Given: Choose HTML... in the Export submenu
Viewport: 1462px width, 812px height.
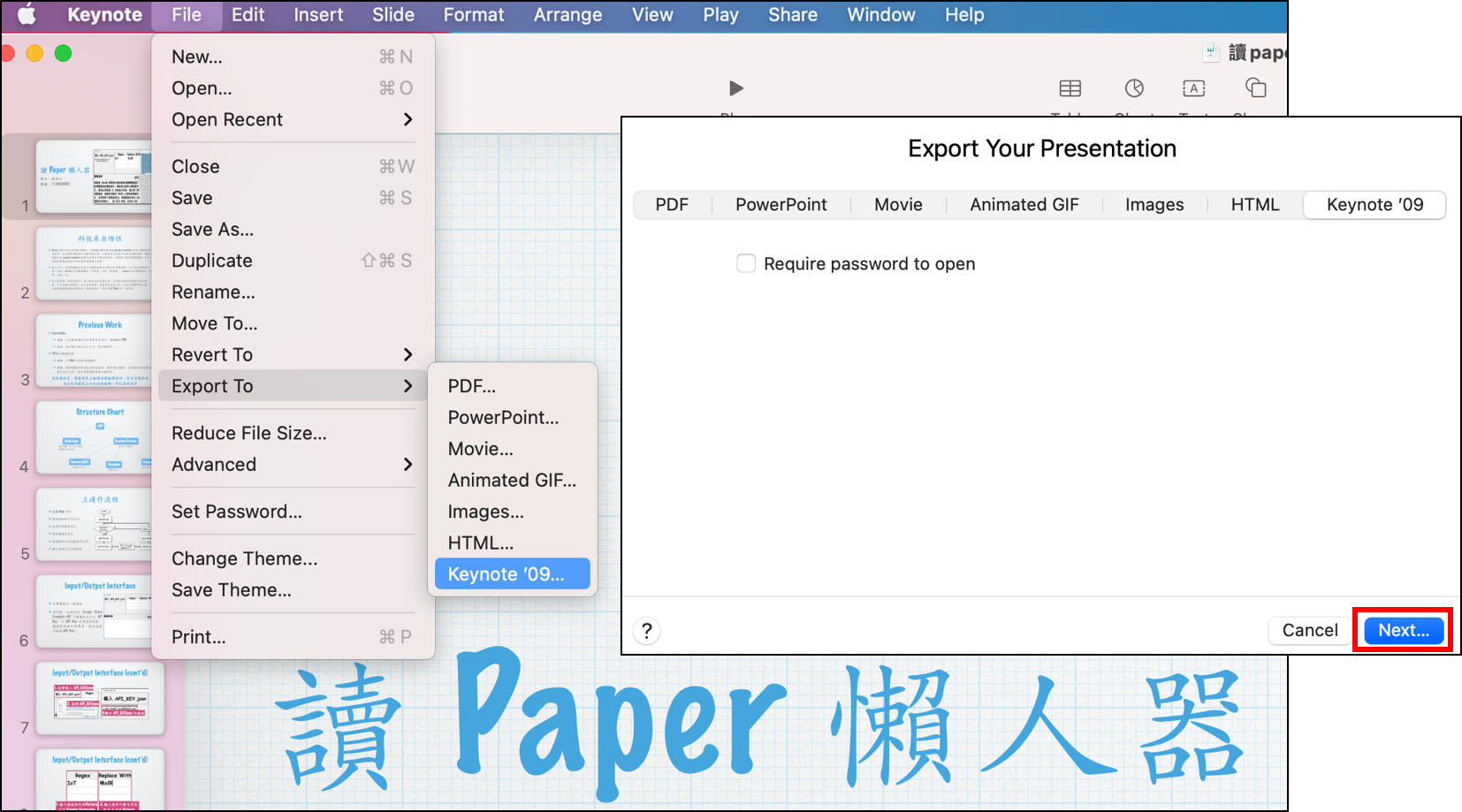Looking at the screenshot, I should (x=513, y=543).
